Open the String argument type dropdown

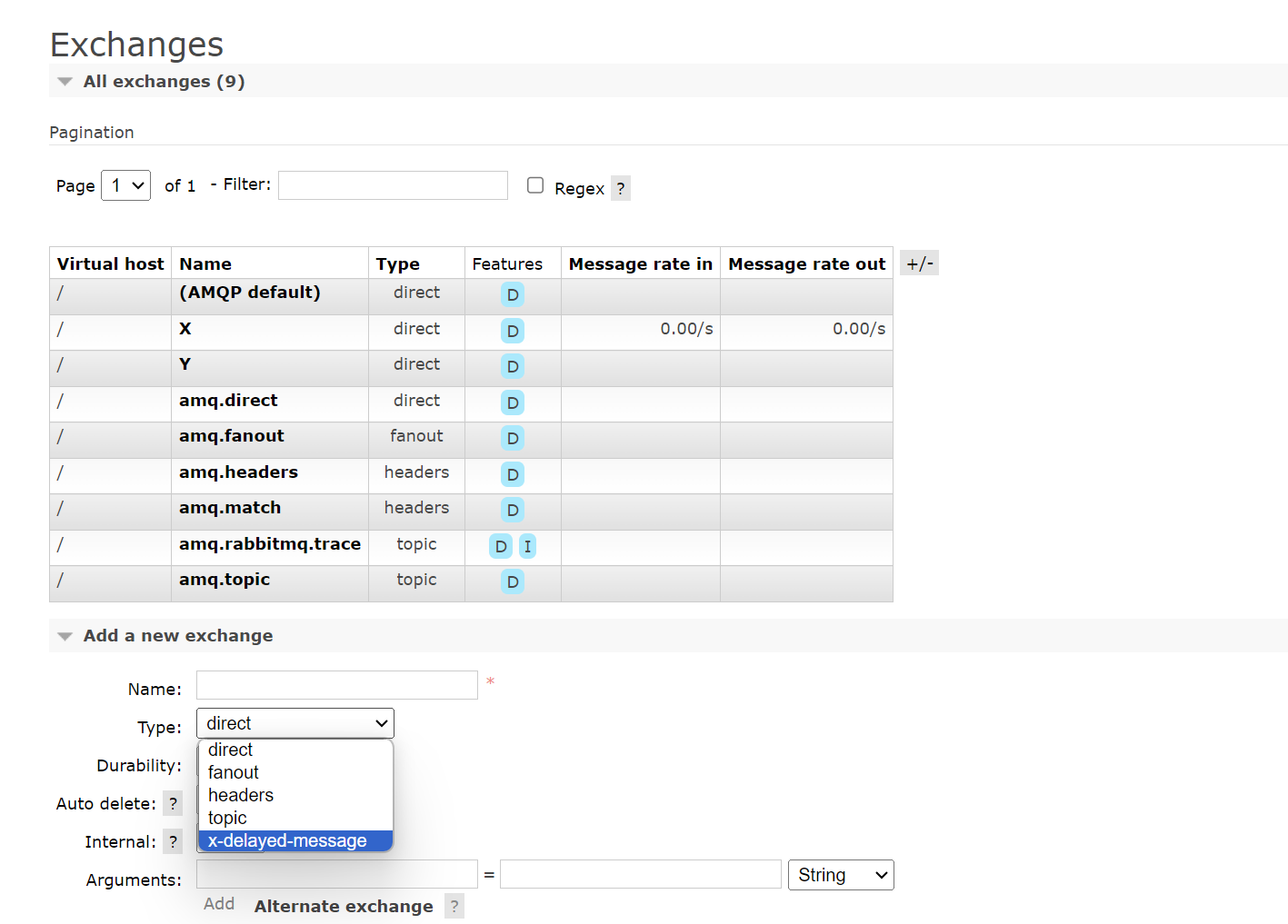pyautogui.click(x=841, y=875)
